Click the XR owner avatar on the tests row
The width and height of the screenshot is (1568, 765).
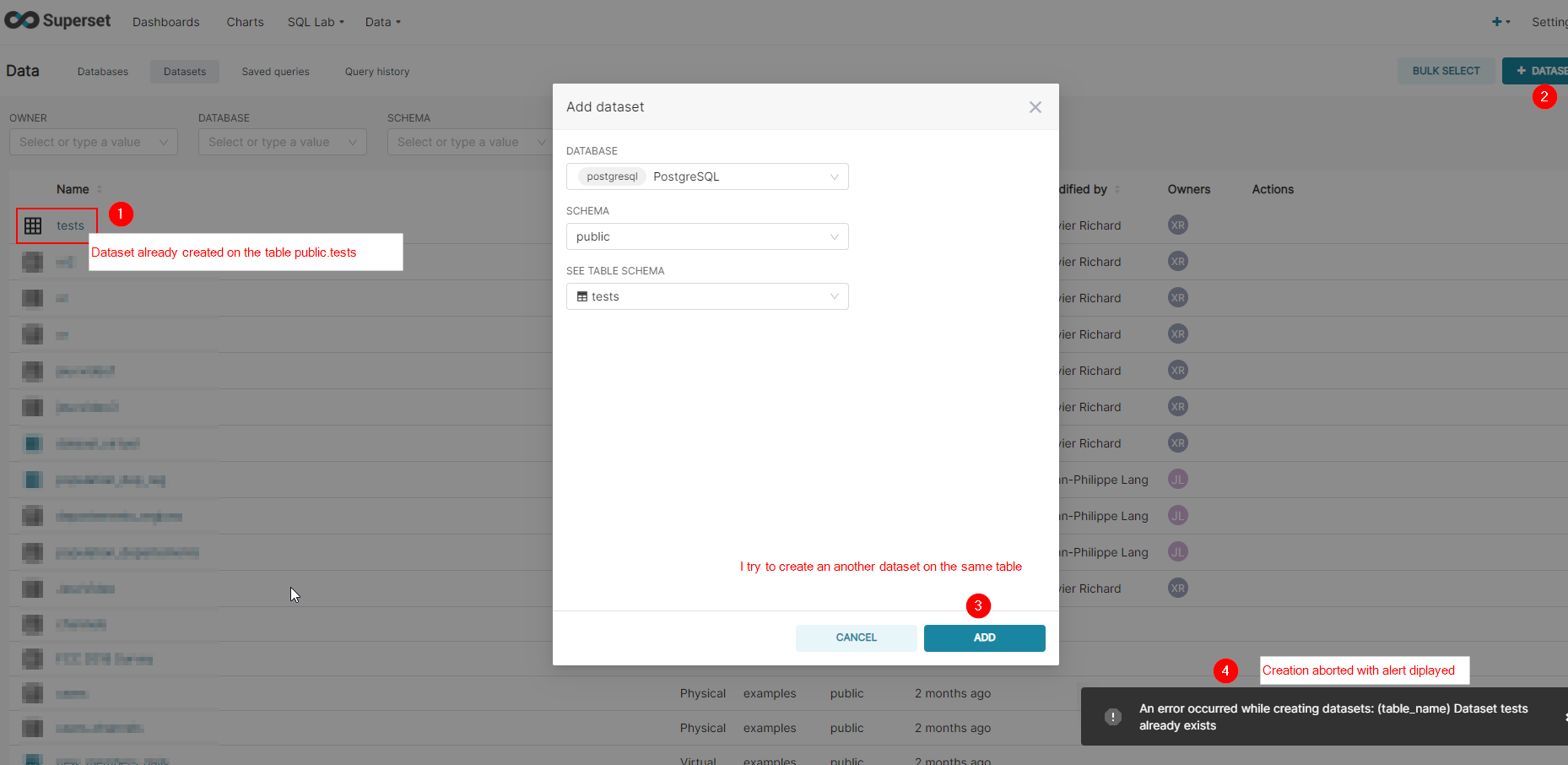click(1177, 225)
